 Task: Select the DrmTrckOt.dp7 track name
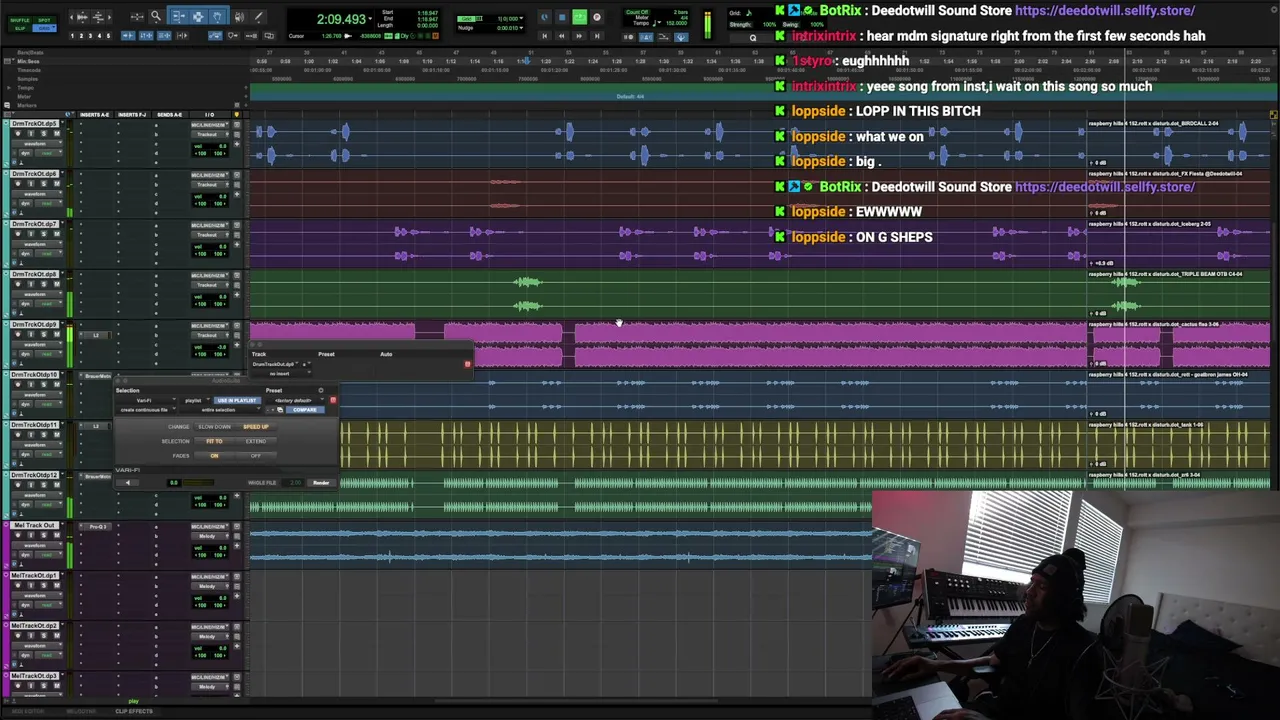(34, 224)
